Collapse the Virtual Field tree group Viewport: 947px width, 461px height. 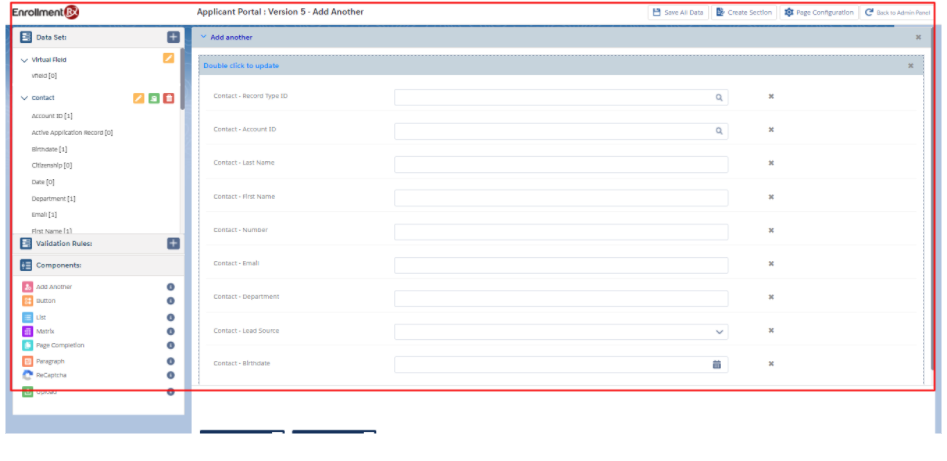(24, 60)
